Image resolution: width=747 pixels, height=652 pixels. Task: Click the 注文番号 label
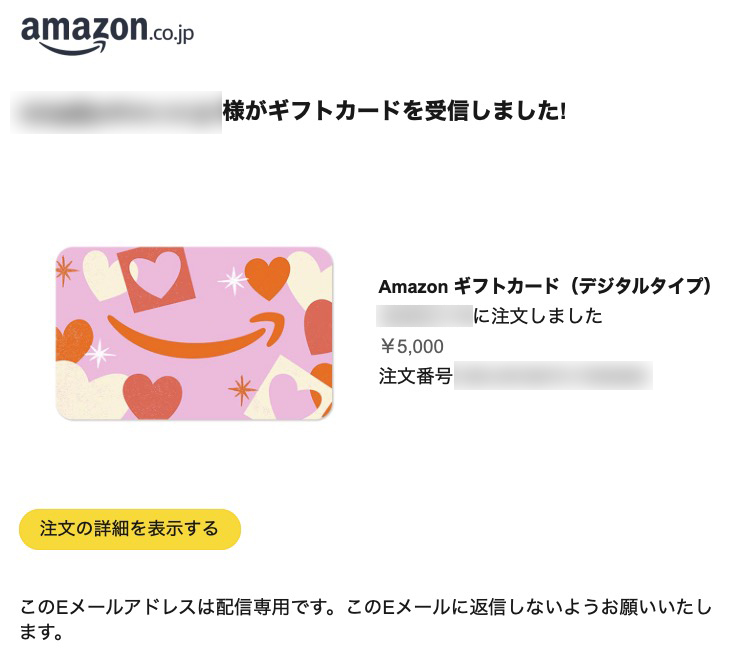pyautogui.click(x=415, y=377)
